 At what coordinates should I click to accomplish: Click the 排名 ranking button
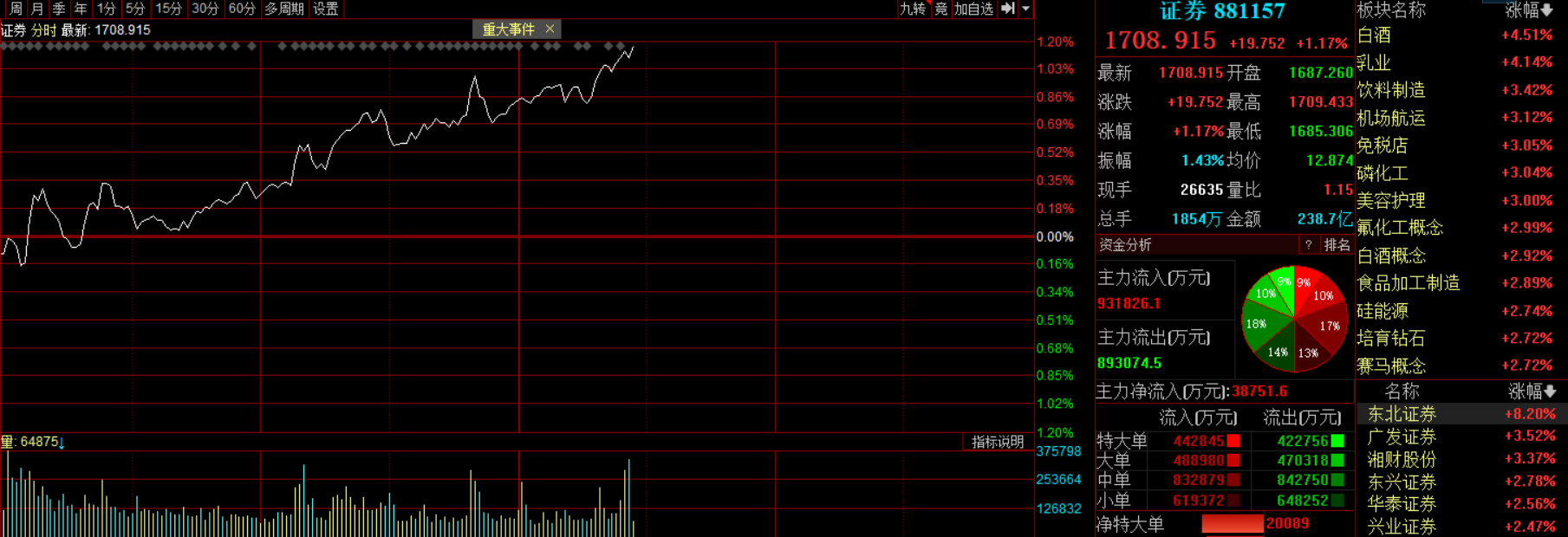1337,245
